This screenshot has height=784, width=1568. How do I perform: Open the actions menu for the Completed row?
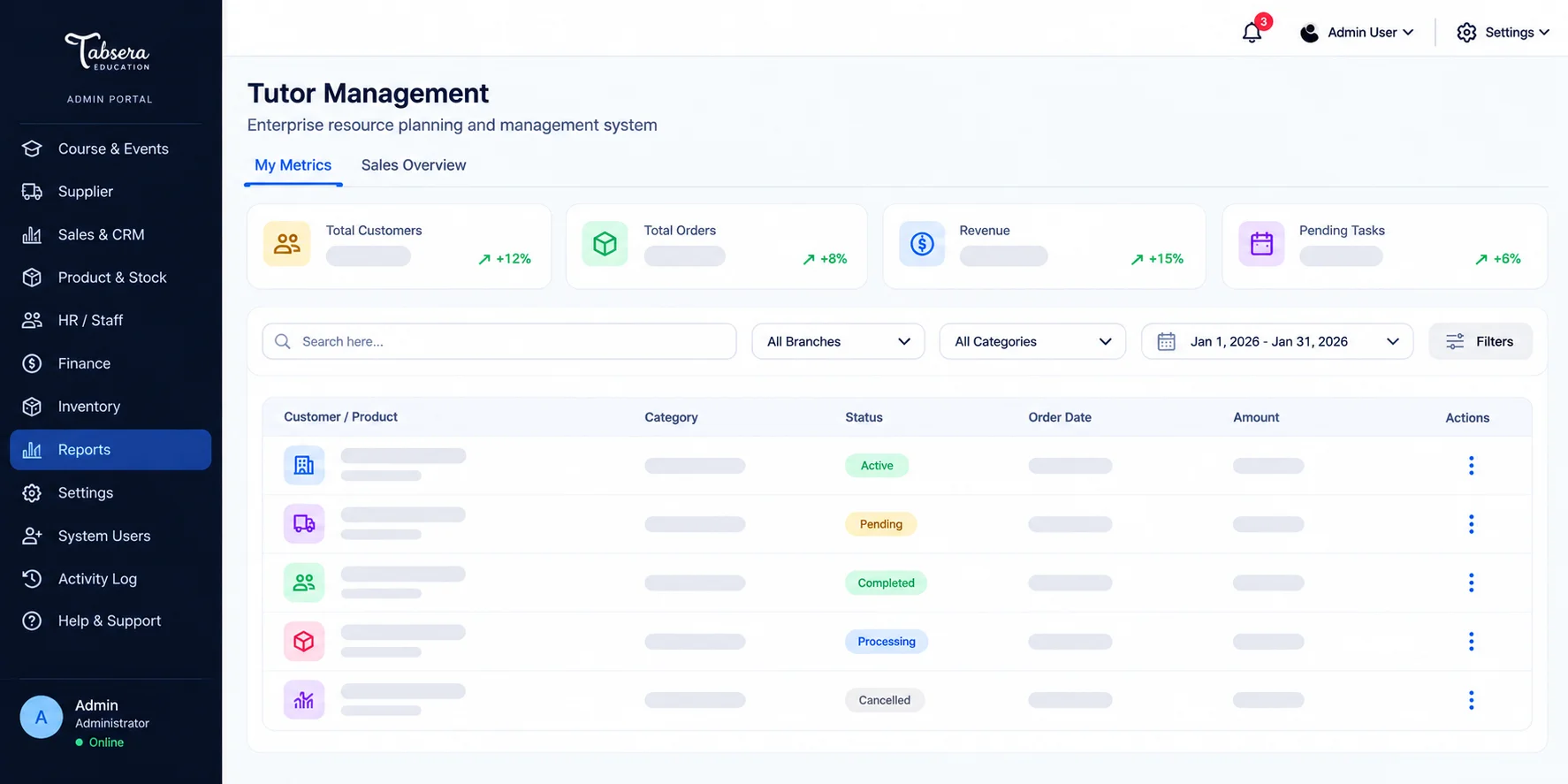(x=1471, y=582)
